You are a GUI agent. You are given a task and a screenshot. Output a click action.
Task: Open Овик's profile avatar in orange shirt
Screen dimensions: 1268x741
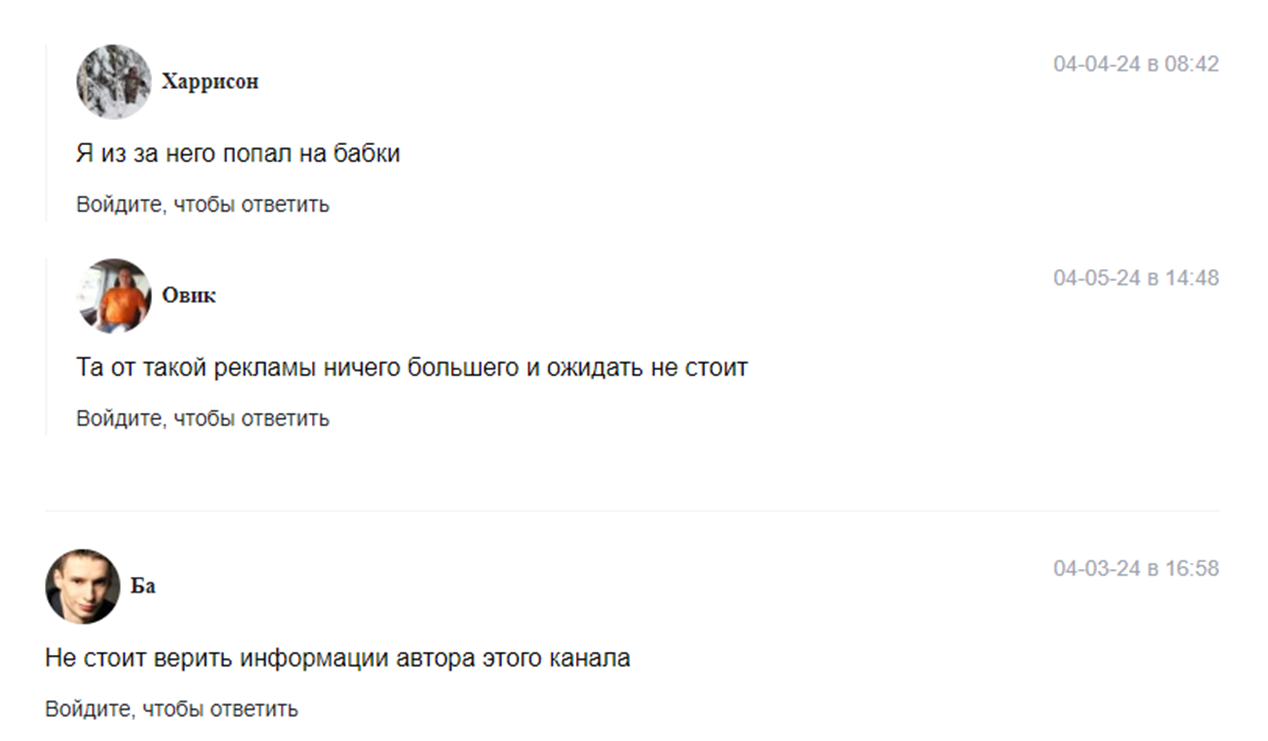coord(114,296)
